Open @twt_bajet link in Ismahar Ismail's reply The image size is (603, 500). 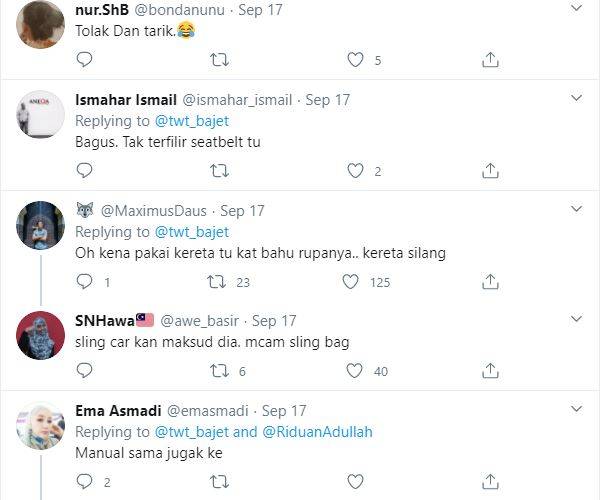(x=192, y=121)
